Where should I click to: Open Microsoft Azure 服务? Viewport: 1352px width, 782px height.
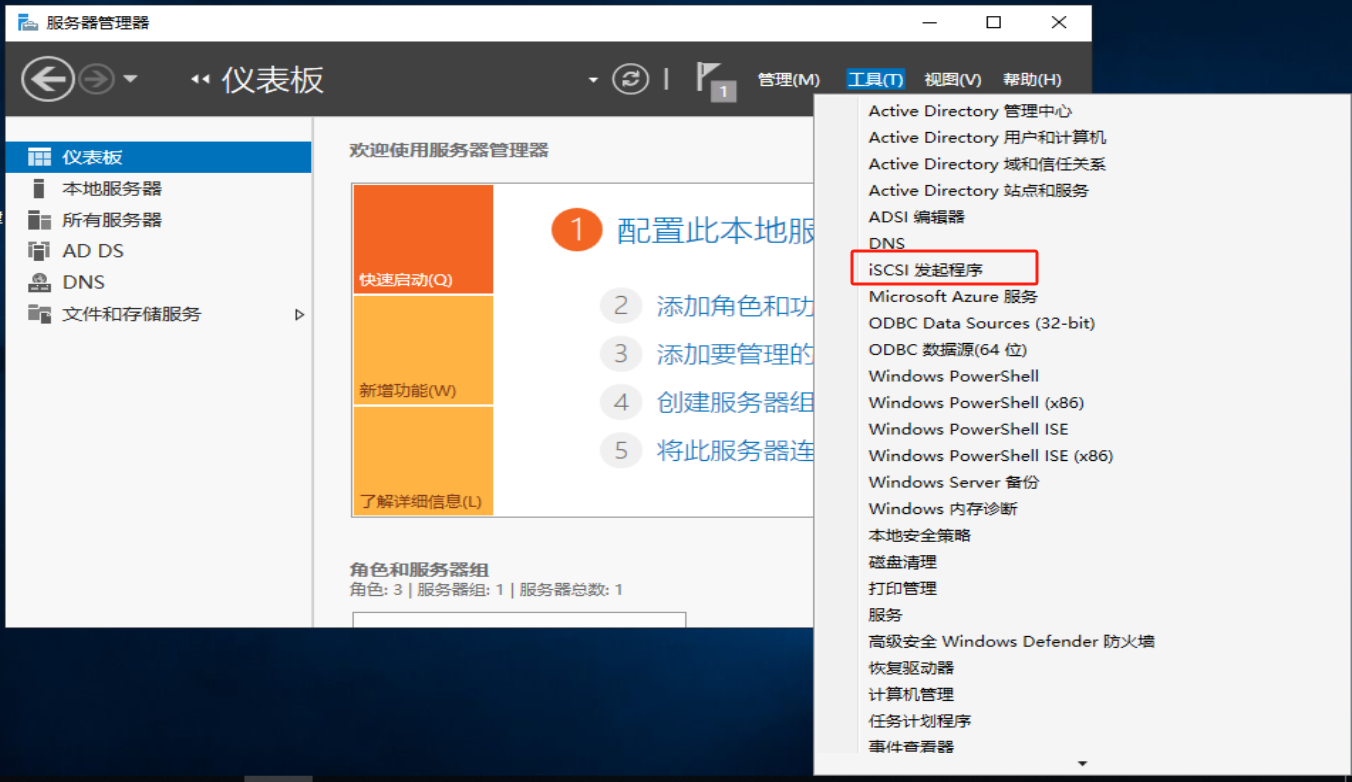(953, 296)
